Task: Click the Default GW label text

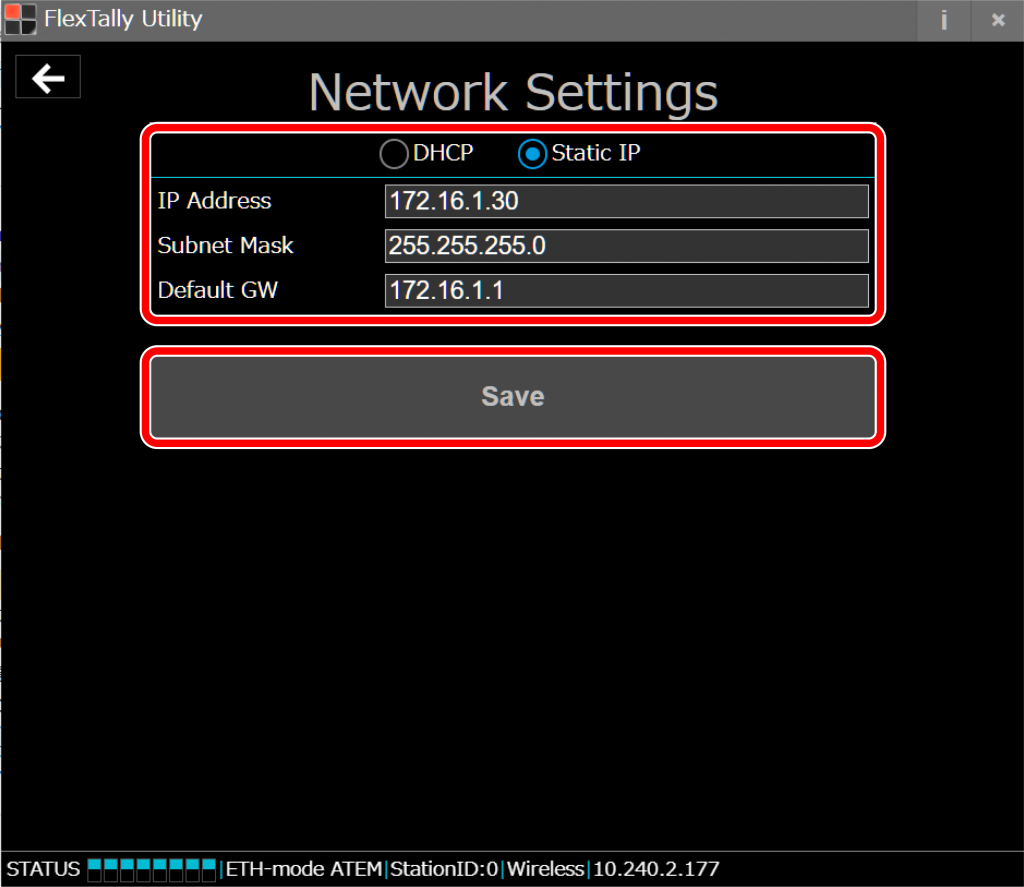Action: (x=218, y=291)
